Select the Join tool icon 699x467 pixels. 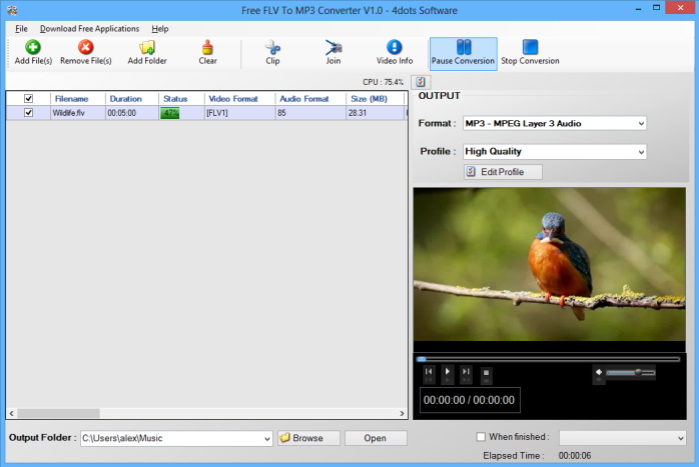point(333,47)
